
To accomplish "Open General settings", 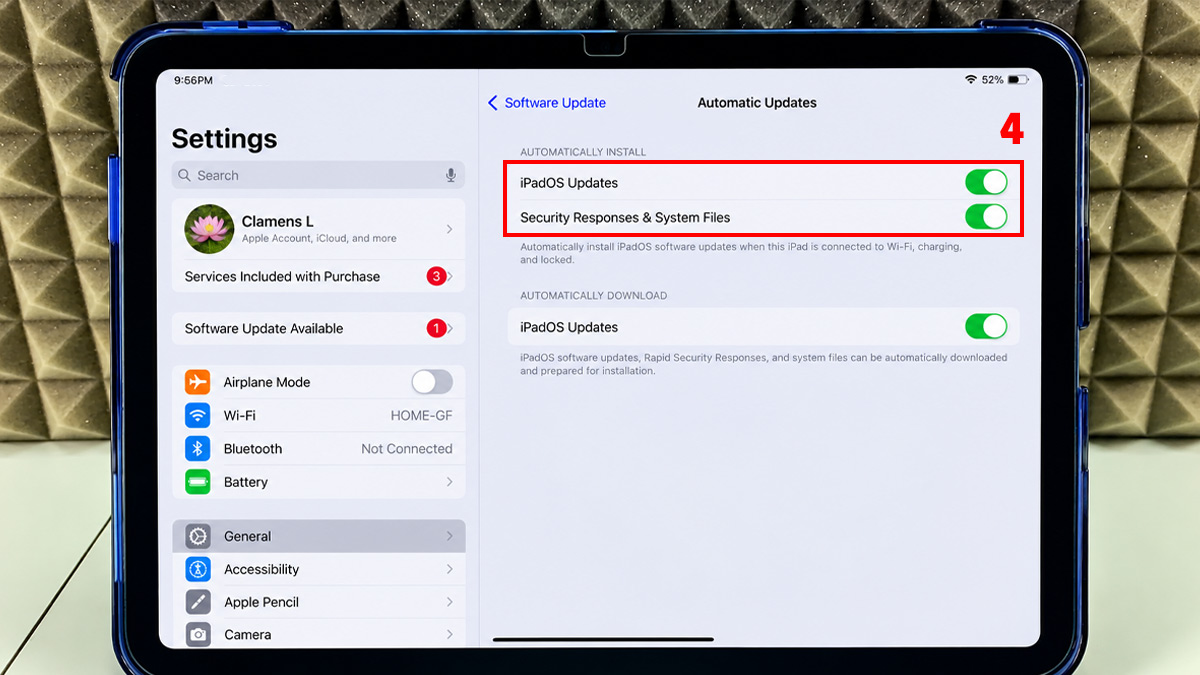I will click(319, 536).
